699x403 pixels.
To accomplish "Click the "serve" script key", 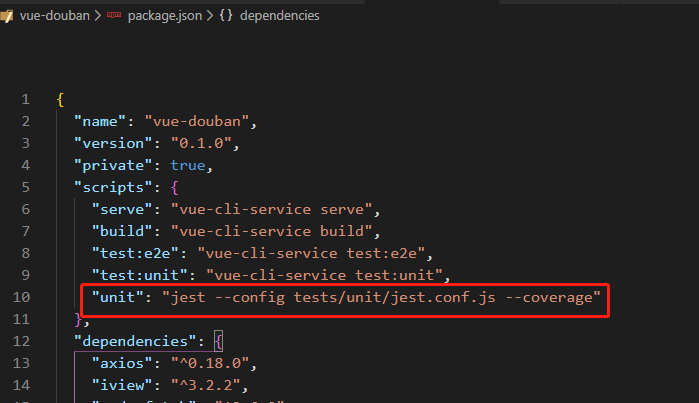I will [x=122, y=209].
